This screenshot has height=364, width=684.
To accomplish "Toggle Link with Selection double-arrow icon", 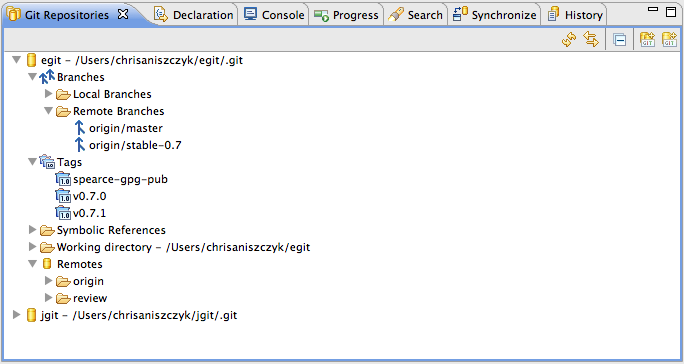I will point(591,40).
